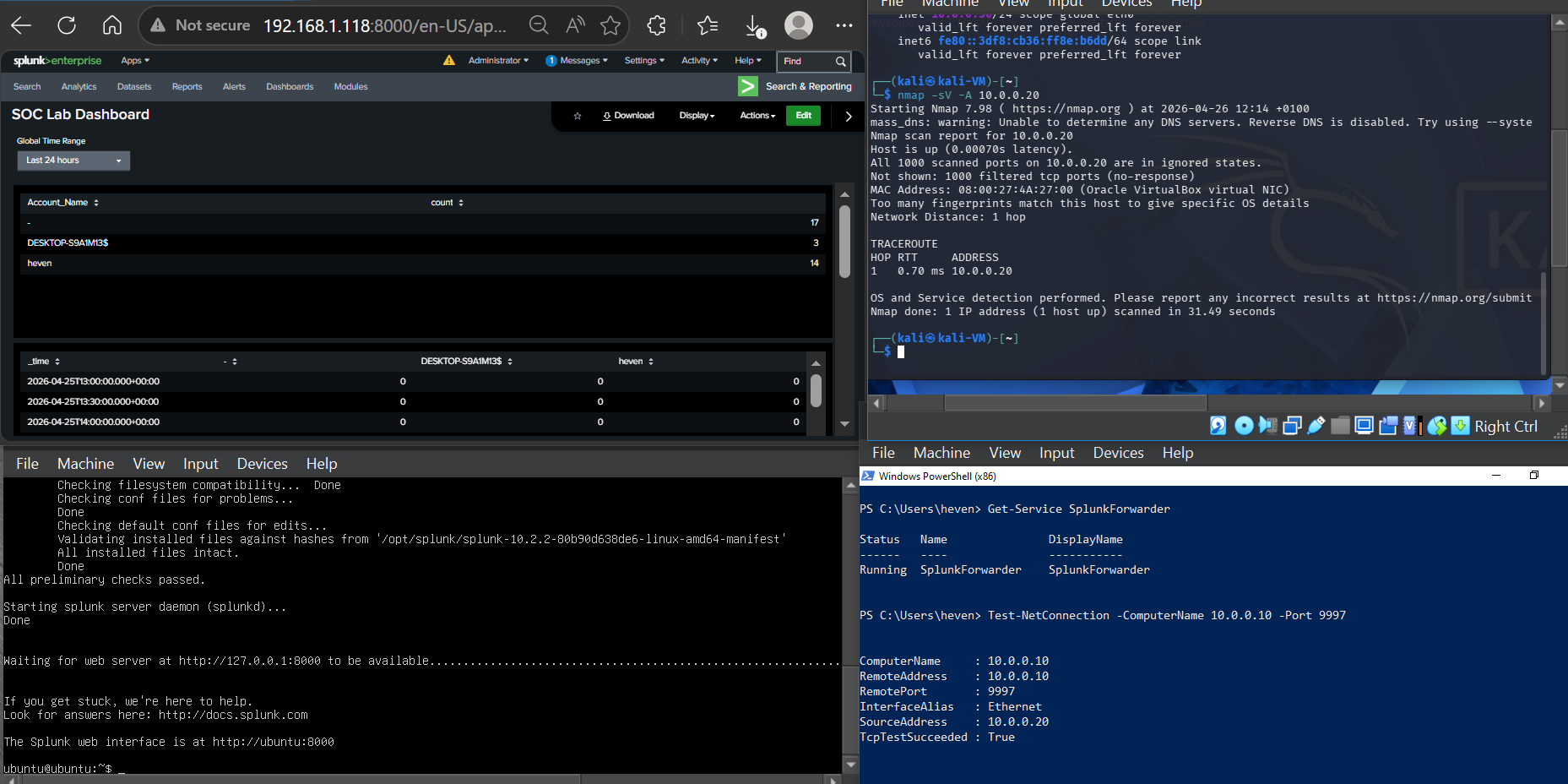Click Splunk warning triangle icon
Image resolution: width=1568 pixels, height=784 pixels.
(449, 60)
